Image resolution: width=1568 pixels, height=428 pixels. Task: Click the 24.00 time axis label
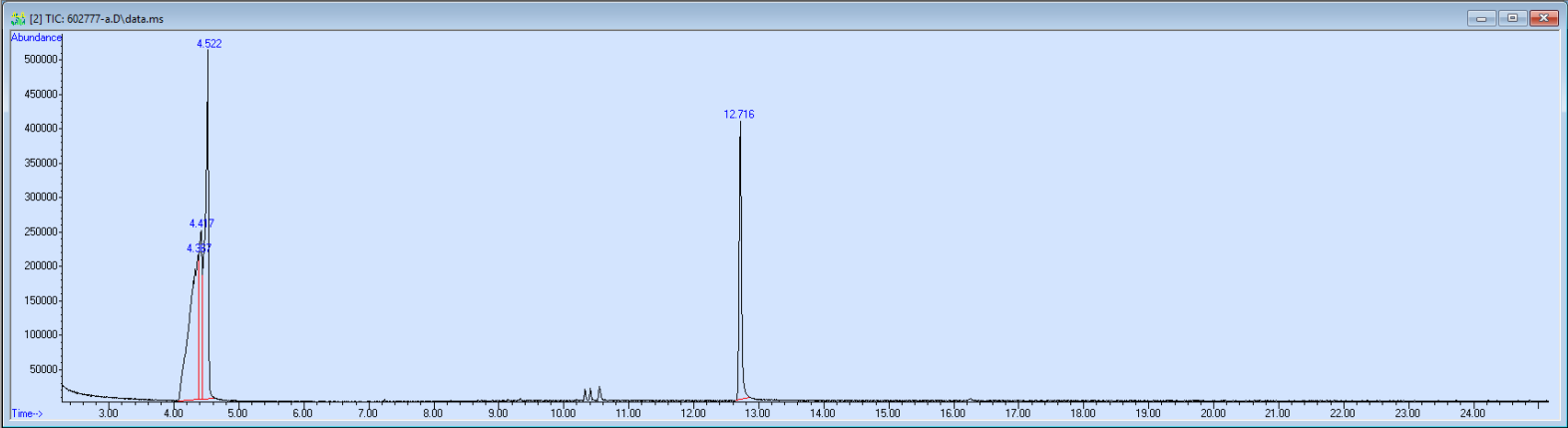[x=1473, y=413]
